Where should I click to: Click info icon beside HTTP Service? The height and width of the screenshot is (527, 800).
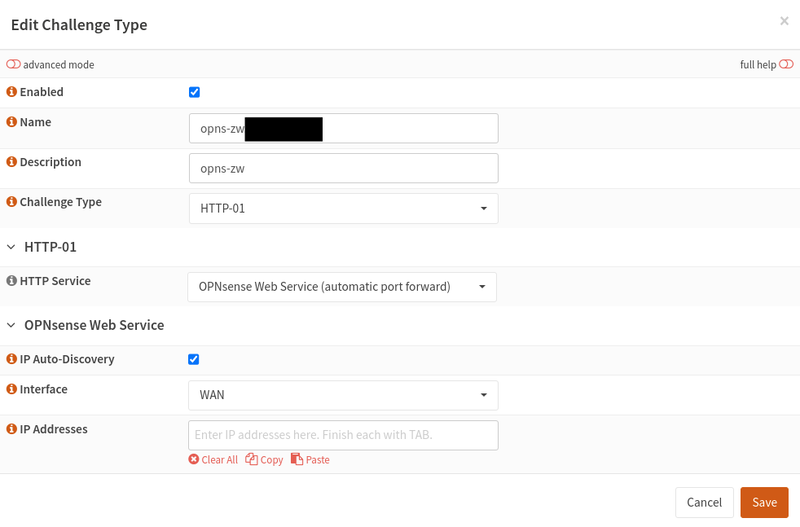tap(12, 282)
